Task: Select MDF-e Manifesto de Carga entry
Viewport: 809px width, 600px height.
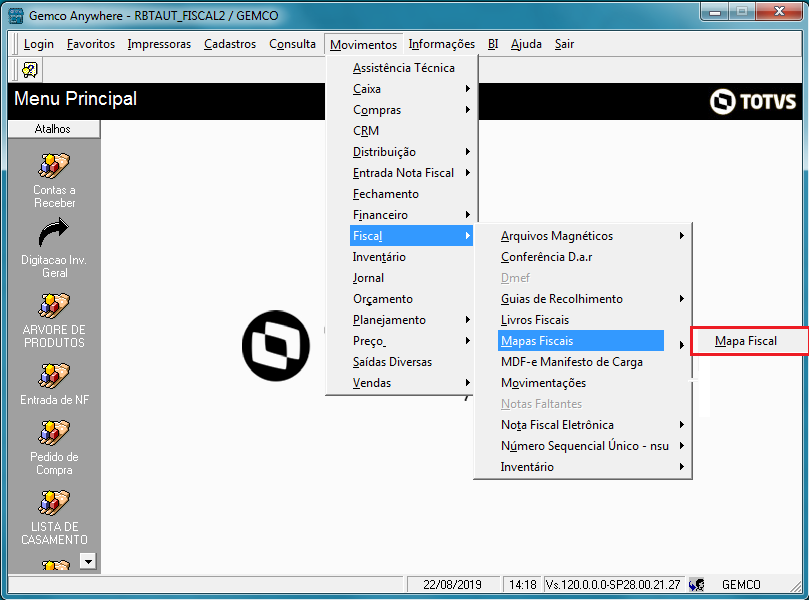Action: click(593, 362)
